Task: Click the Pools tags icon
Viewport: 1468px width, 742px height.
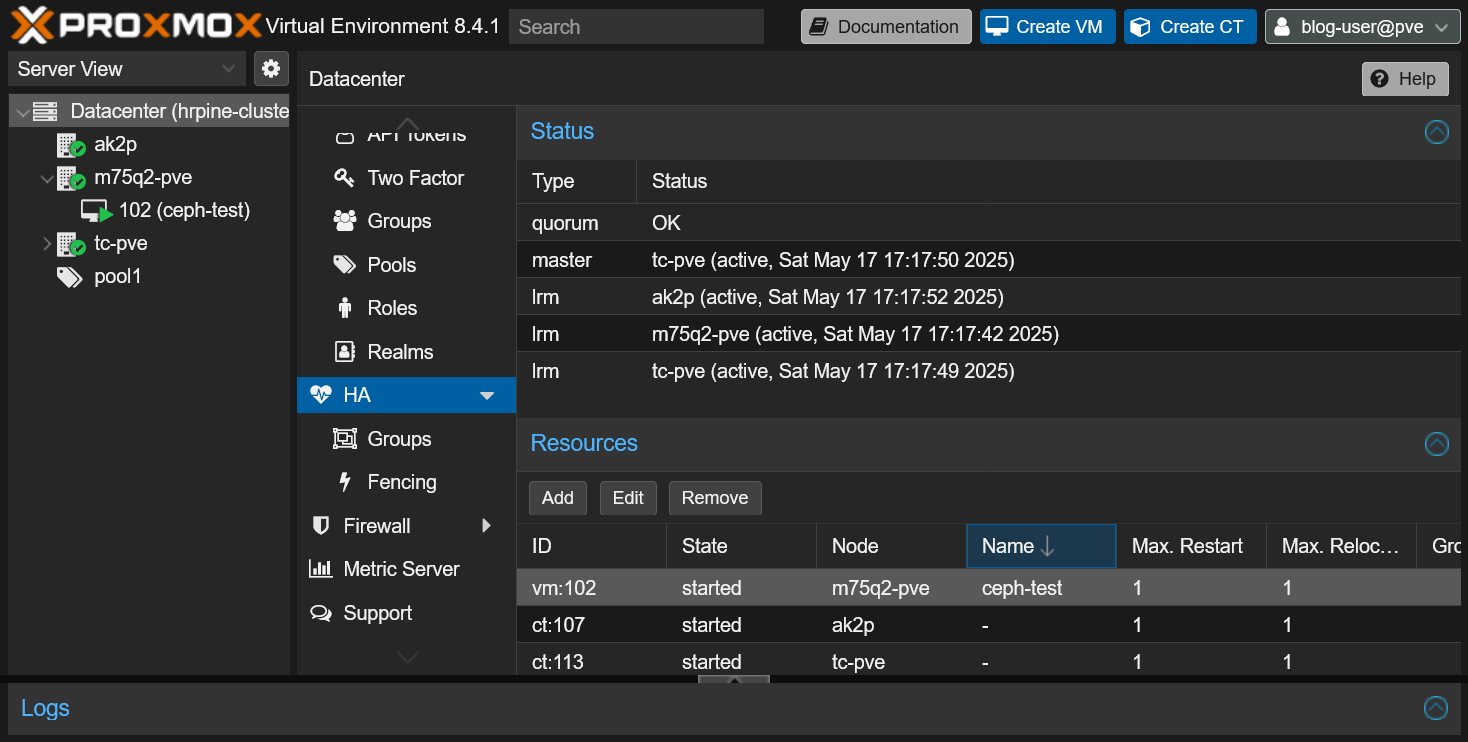Action: 345,265
